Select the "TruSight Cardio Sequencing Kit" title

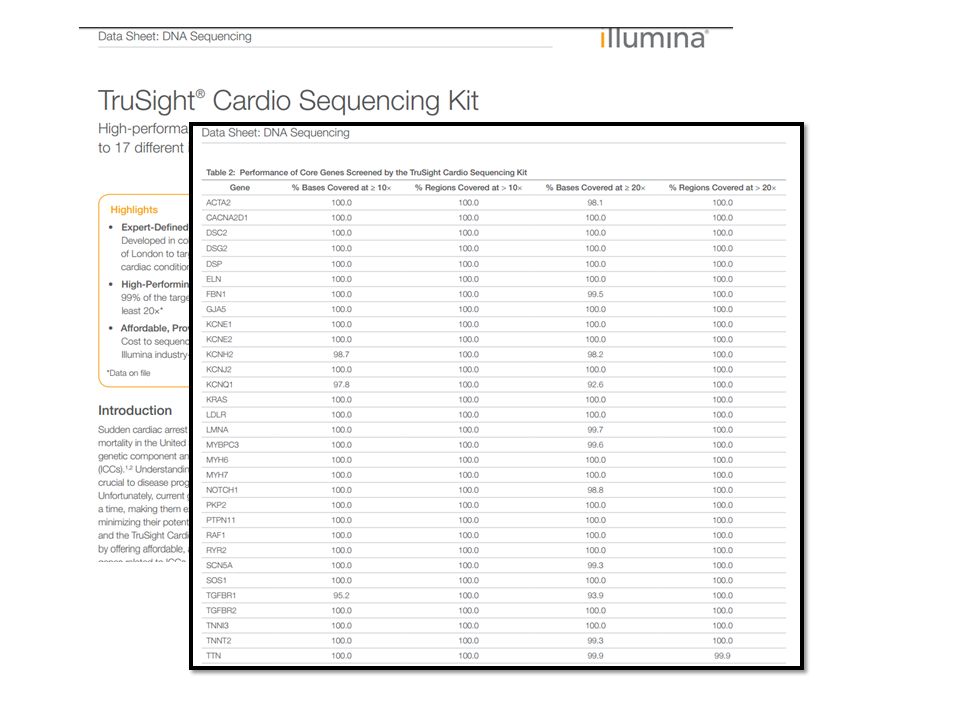(288, 101)
